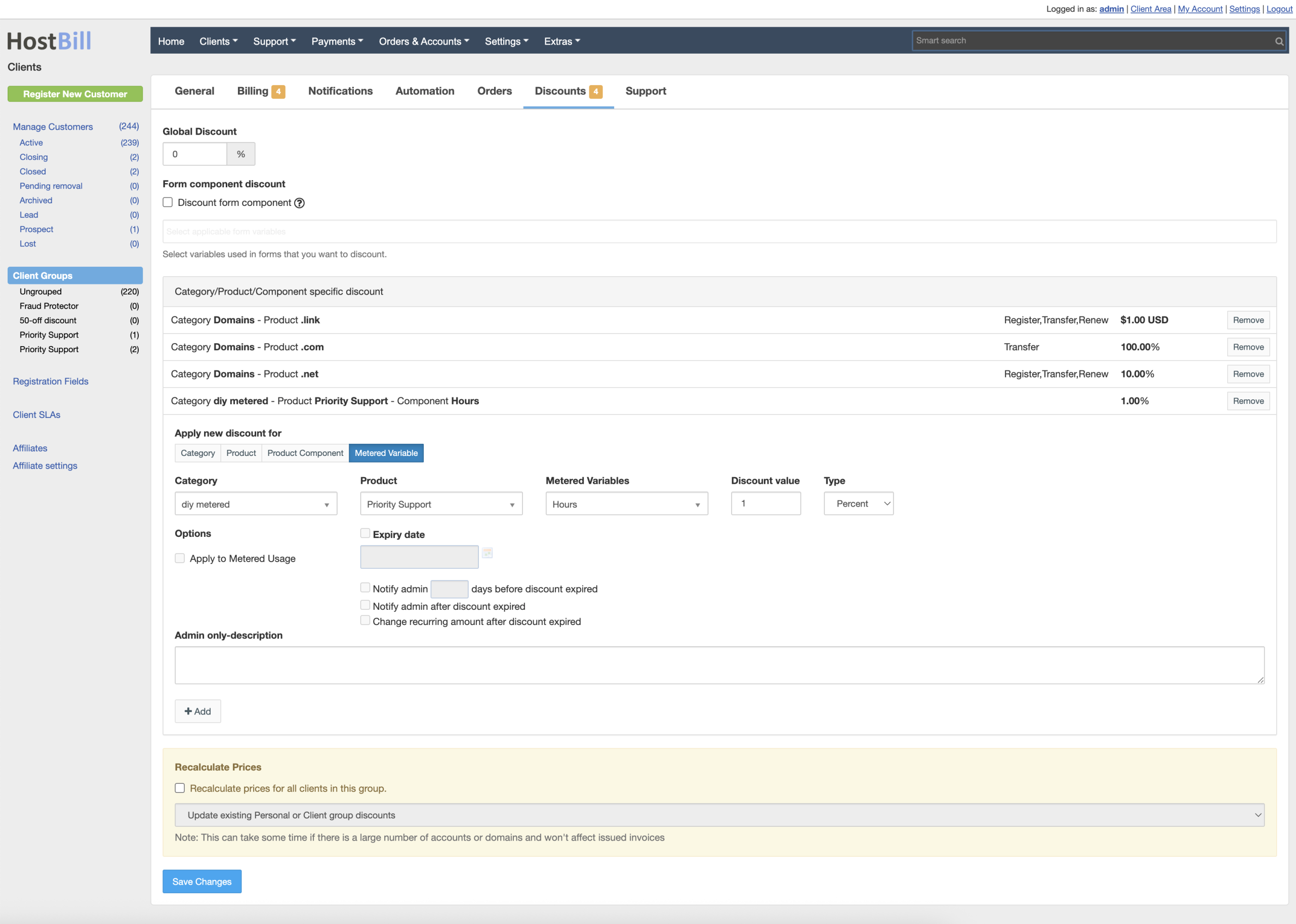The height and width of the screenshot is (924, 1296).
Task: Expand the Orders & Accounts menu
Action: [x=424, y=41]
